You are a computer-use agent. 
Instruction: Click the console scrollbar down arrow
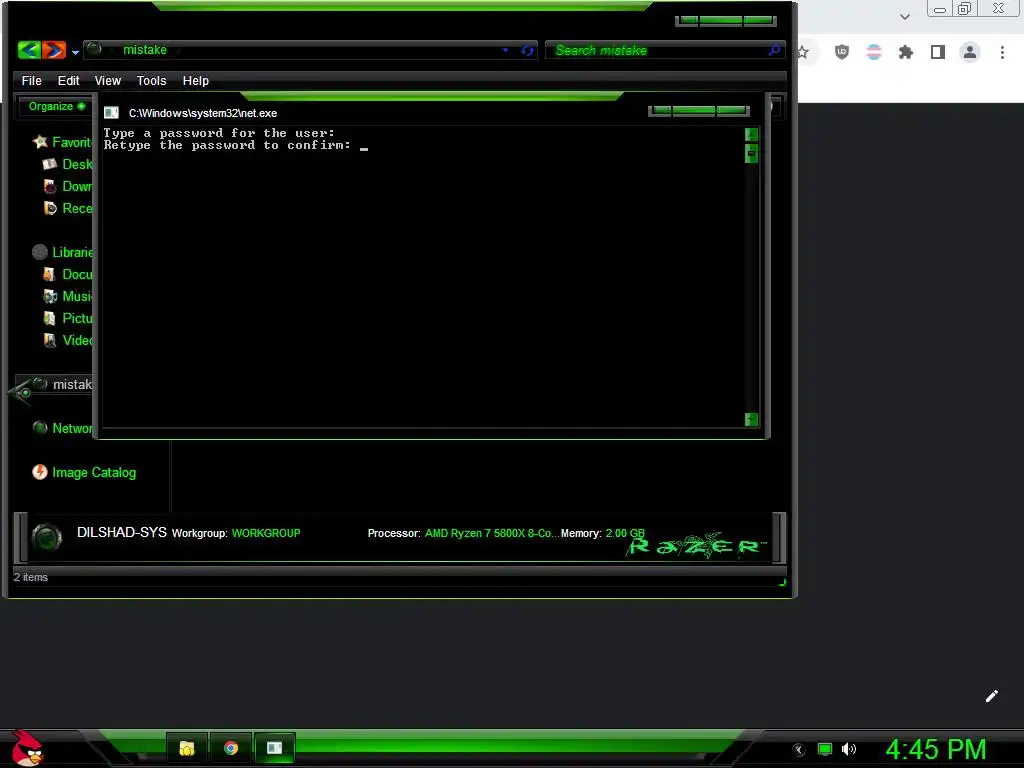752,419
